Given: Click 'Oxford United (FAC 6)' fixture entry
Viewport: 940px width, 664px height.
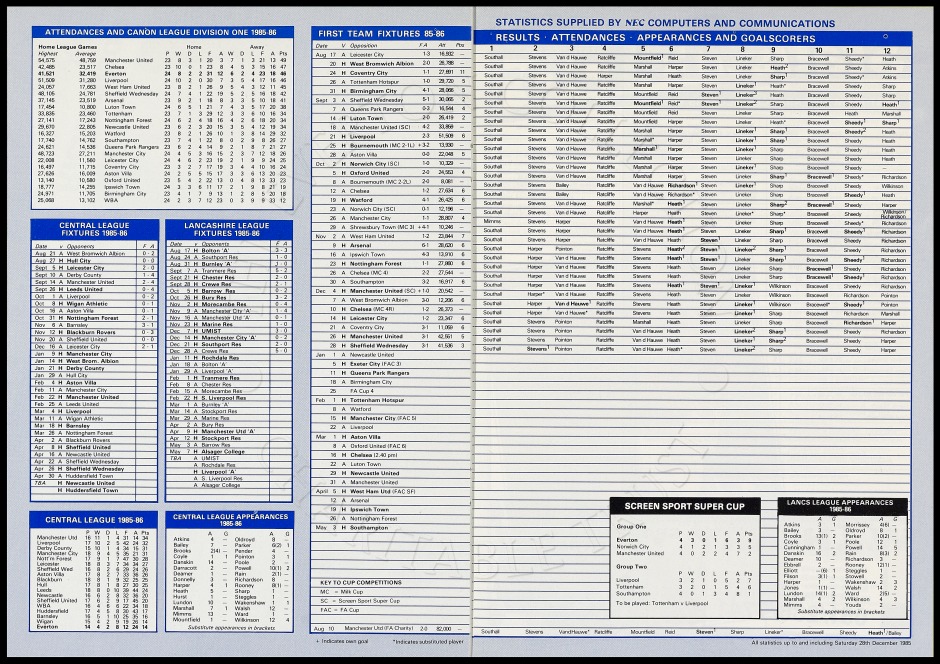Looking at the screenshot, I should 379,446.
